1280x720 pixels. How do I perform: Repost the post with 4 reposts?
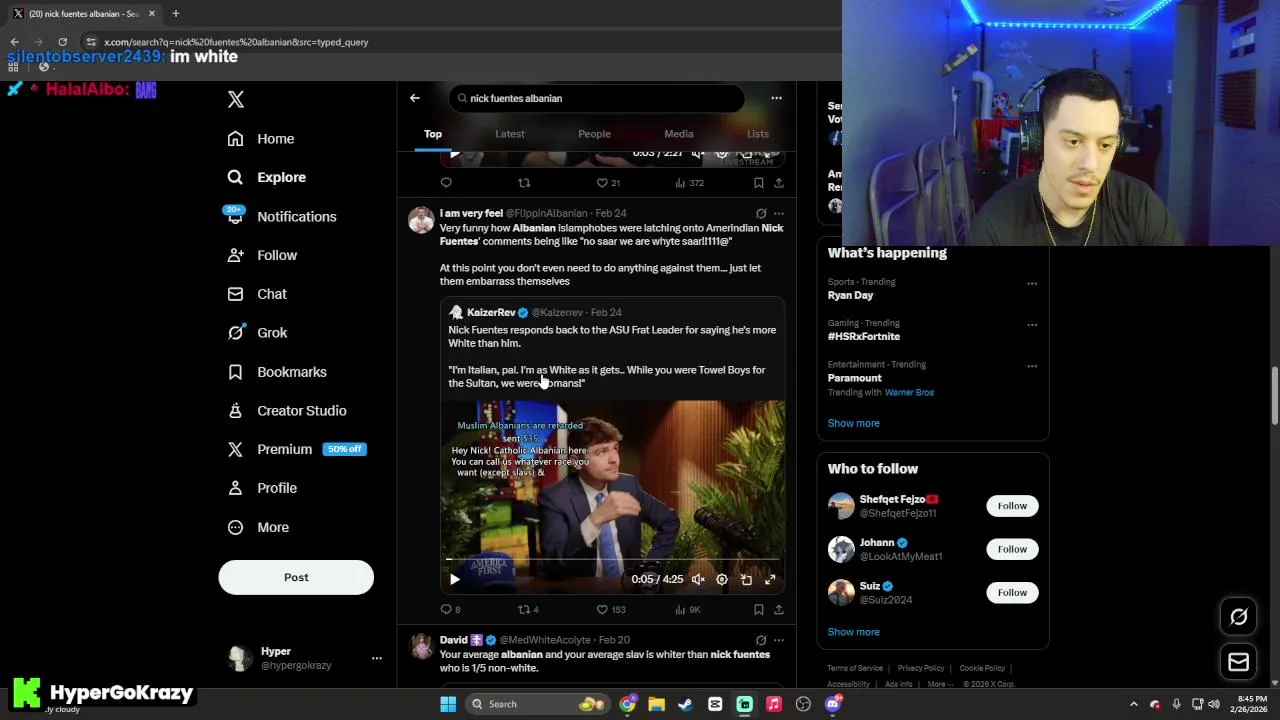point(528,609)
